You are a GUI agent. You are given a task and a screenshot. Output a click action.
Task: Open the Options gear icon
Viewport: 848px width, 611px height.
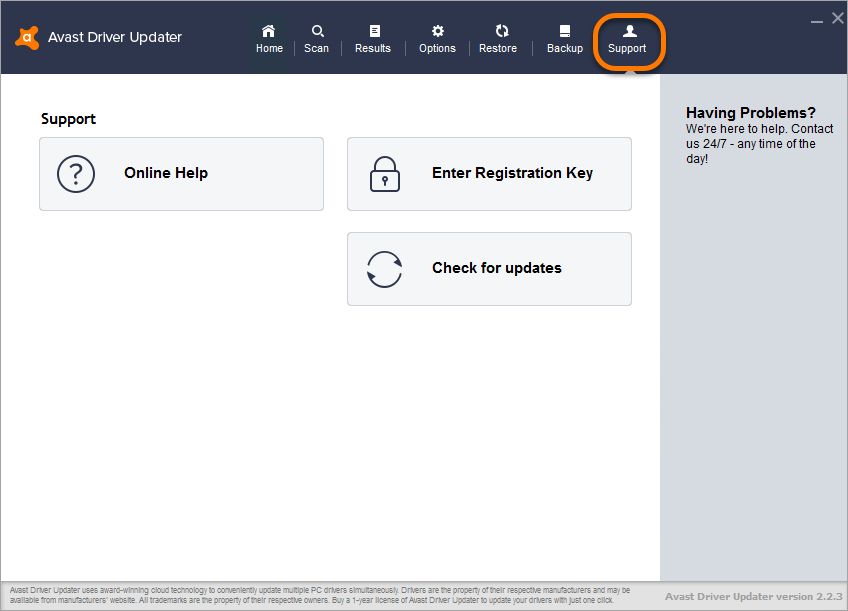click(438, 31)
